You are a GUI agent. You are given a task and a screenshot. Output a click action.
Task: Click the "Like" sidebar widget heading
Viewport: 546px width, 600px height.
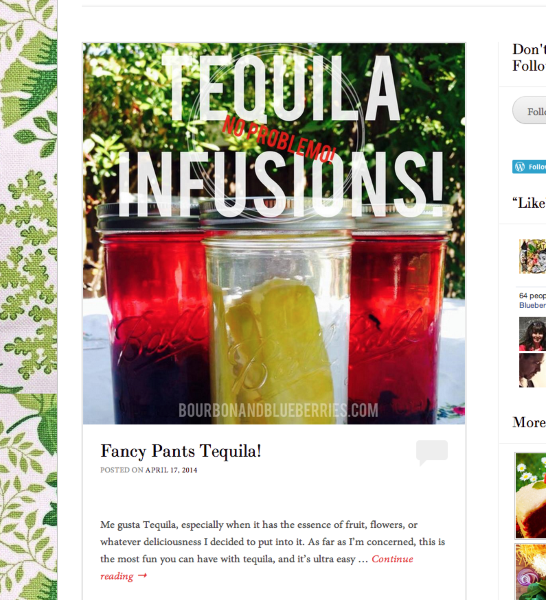(x=529, y=203)
